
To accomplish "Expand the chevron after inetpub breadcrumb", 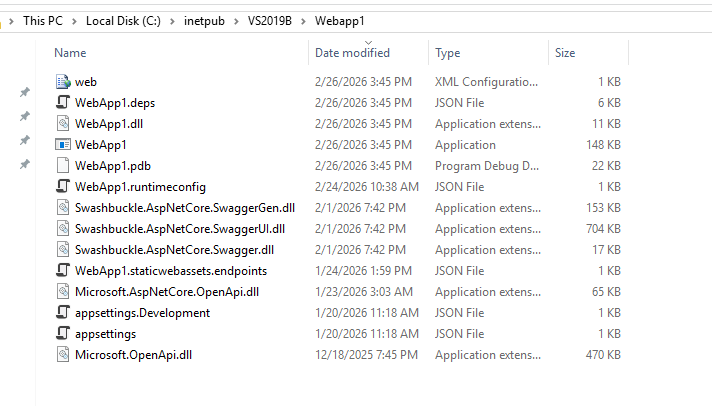I will tap(236, 21).
